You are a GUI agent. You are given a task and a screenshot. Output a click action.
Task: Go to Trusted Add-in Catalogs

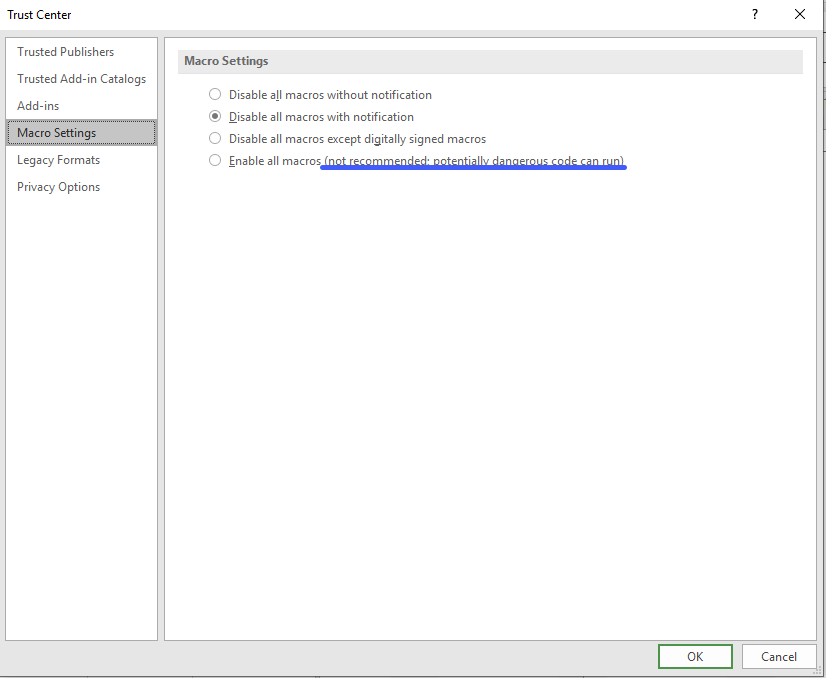tap(81, 79)
